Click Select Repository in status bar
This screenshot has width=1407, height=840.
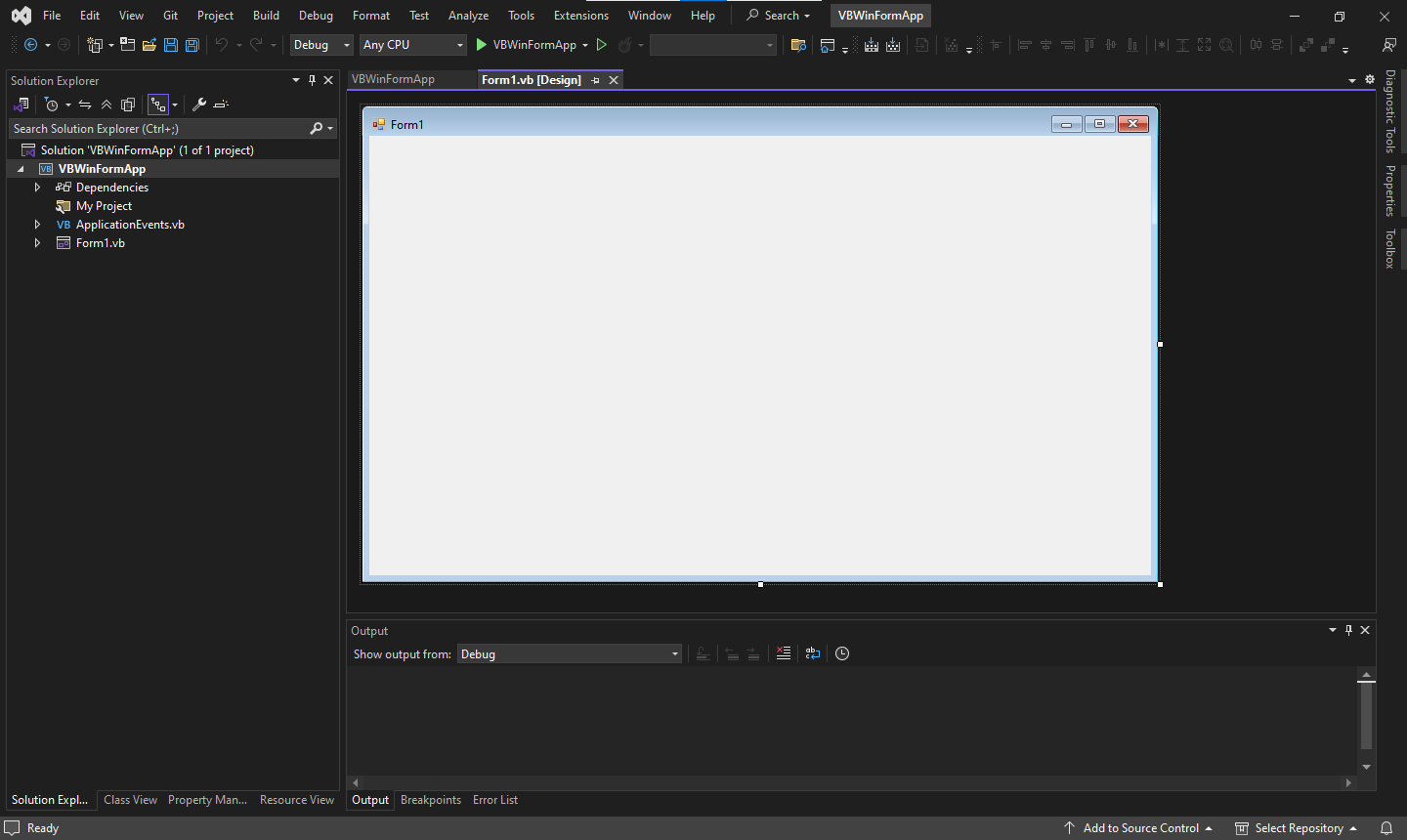[x=1299, y=828]
